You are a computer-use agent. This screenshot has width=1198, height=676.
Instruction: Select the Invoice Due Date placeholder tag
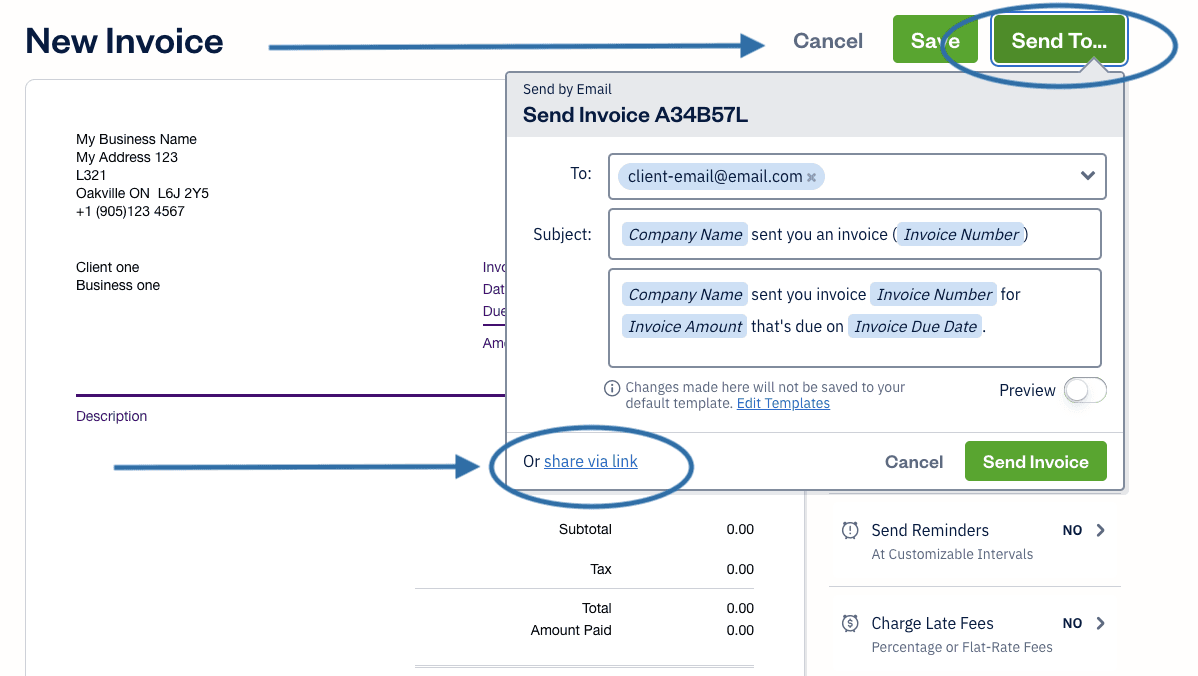click(915, 326)
